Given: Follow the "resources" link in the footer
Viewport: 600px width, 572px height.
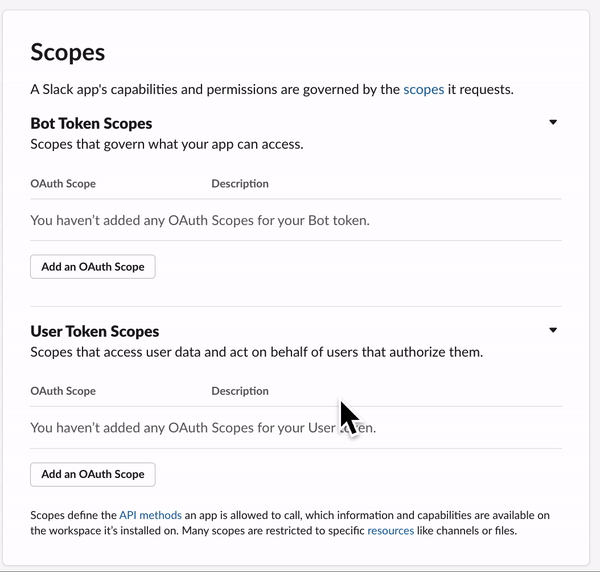Looking at the screenshot, I should [x=390, y=531].
